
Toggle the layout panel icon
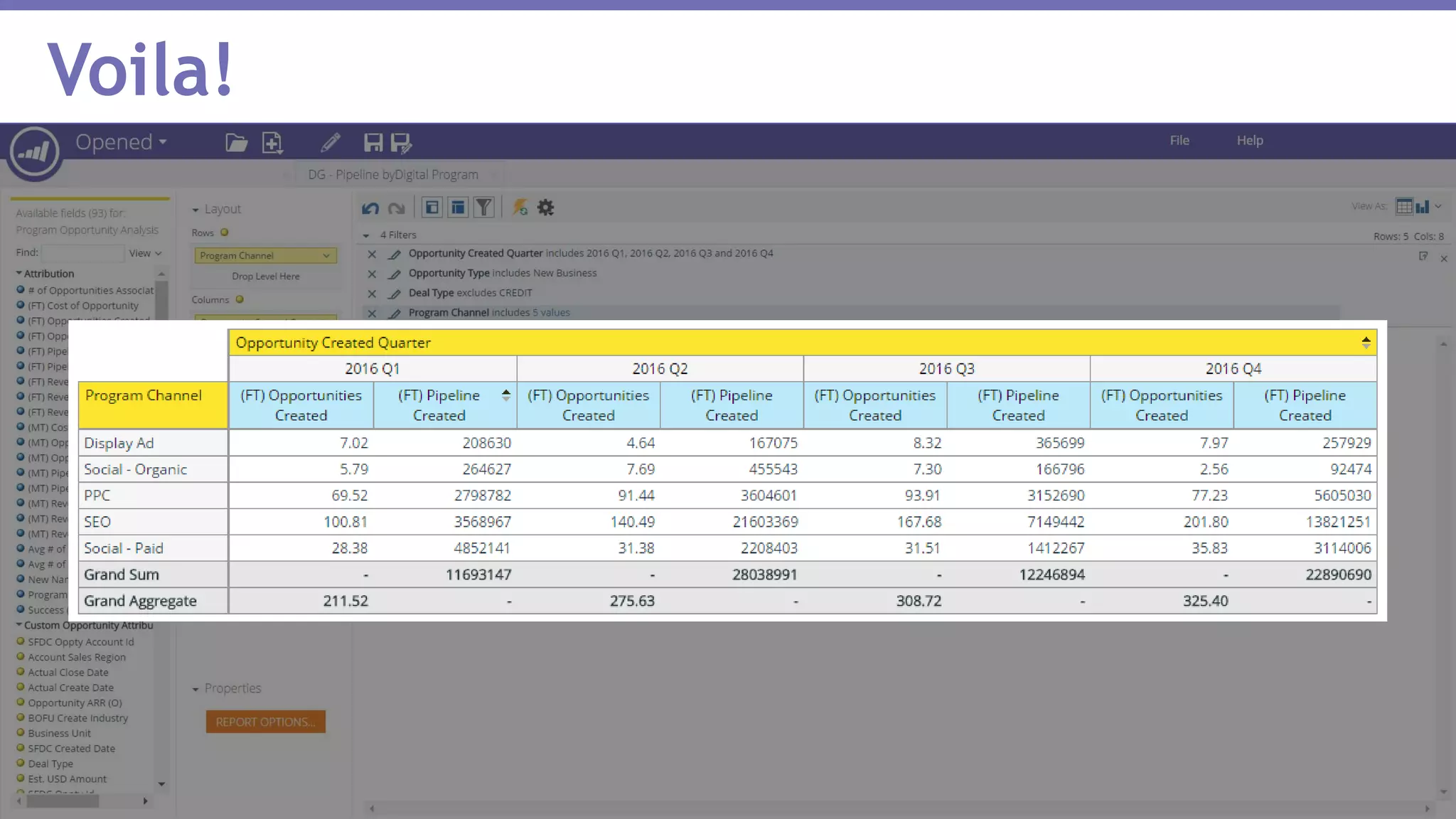tap(458, 208)
